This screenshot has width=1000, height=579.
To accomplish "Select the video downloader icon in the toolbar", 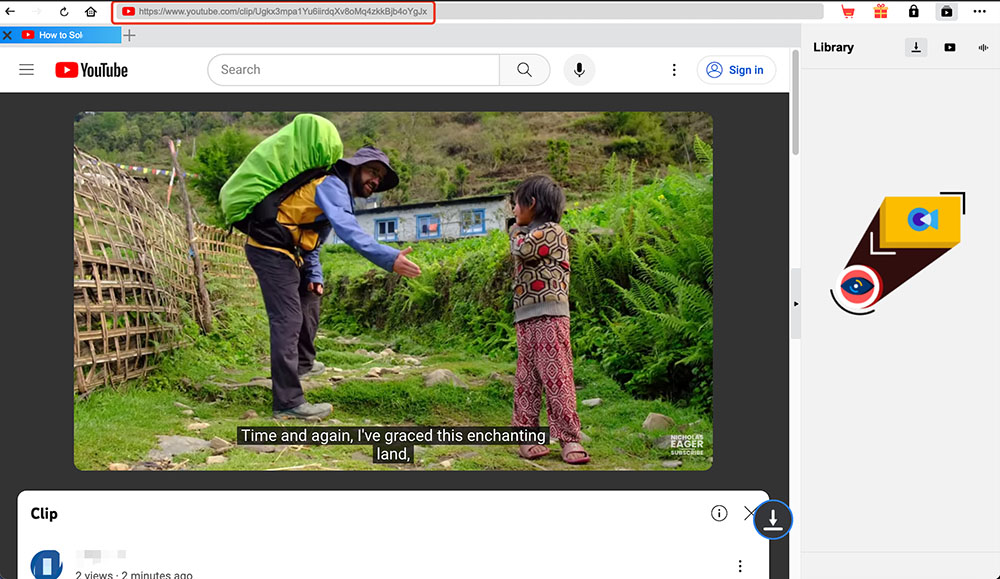I will tap(946, 11).
